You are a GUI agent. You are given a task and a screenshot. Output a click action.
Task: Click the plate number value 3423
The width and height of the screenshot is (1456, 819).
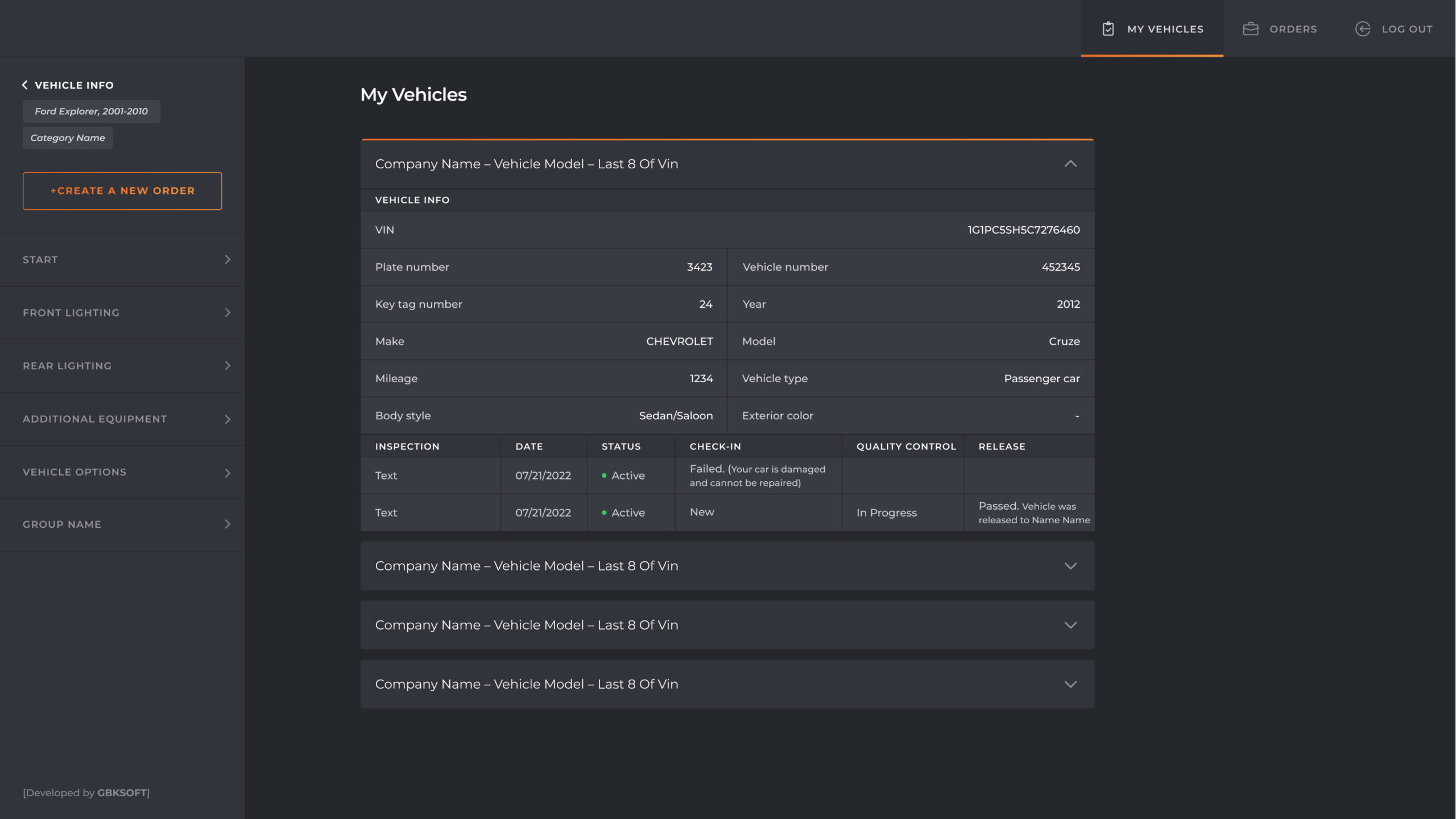point(700,267)
